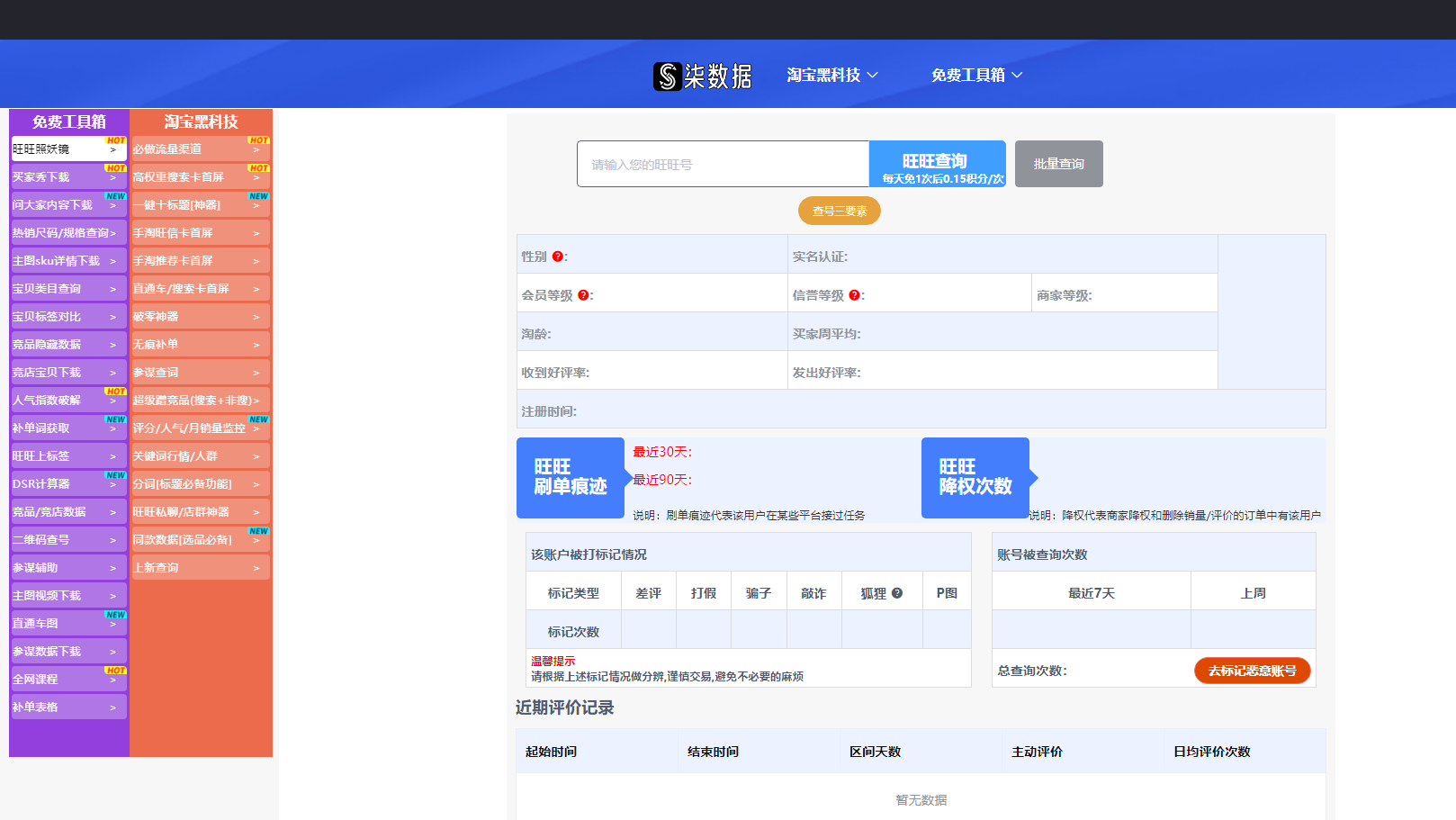
Task: Open 买家秀下载 in the sidebar
Action: 69,176
